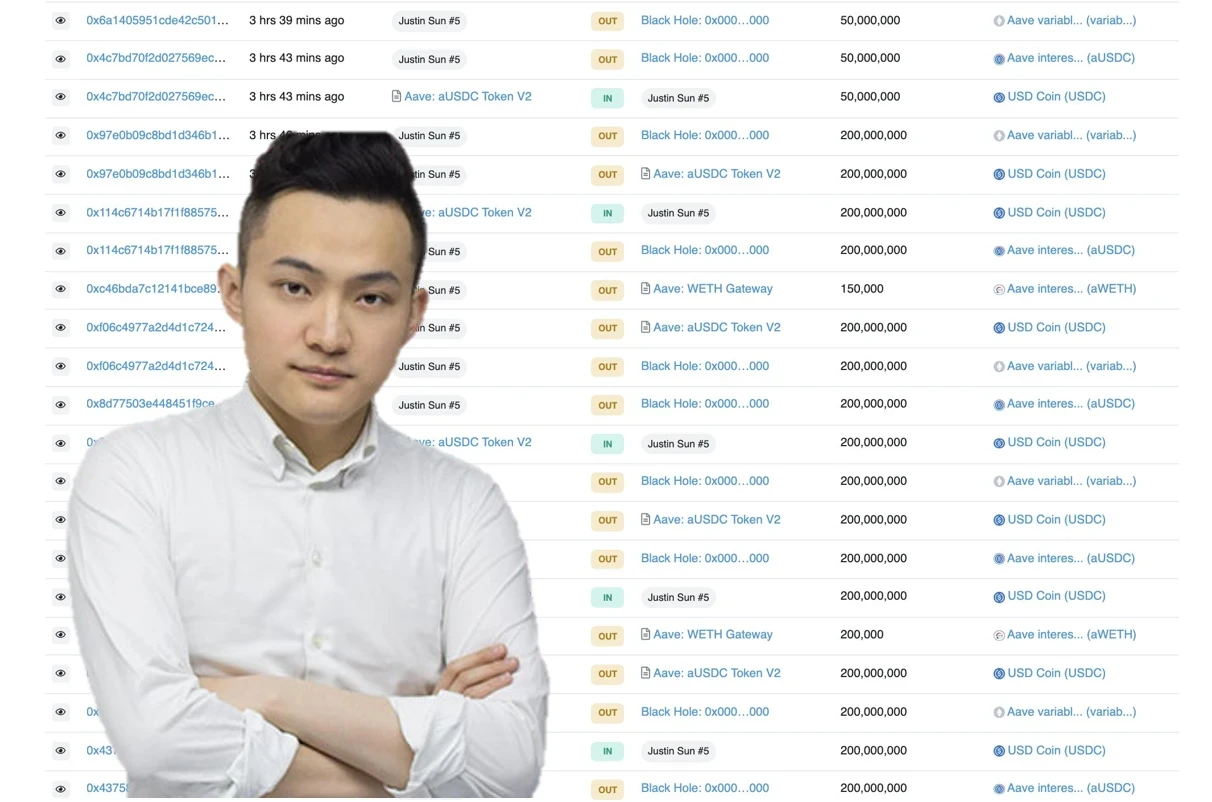Open the Black Hole address in the 0x6a1405951cde row
Screen dimensions: 1212x802
(x=704, y=20)
